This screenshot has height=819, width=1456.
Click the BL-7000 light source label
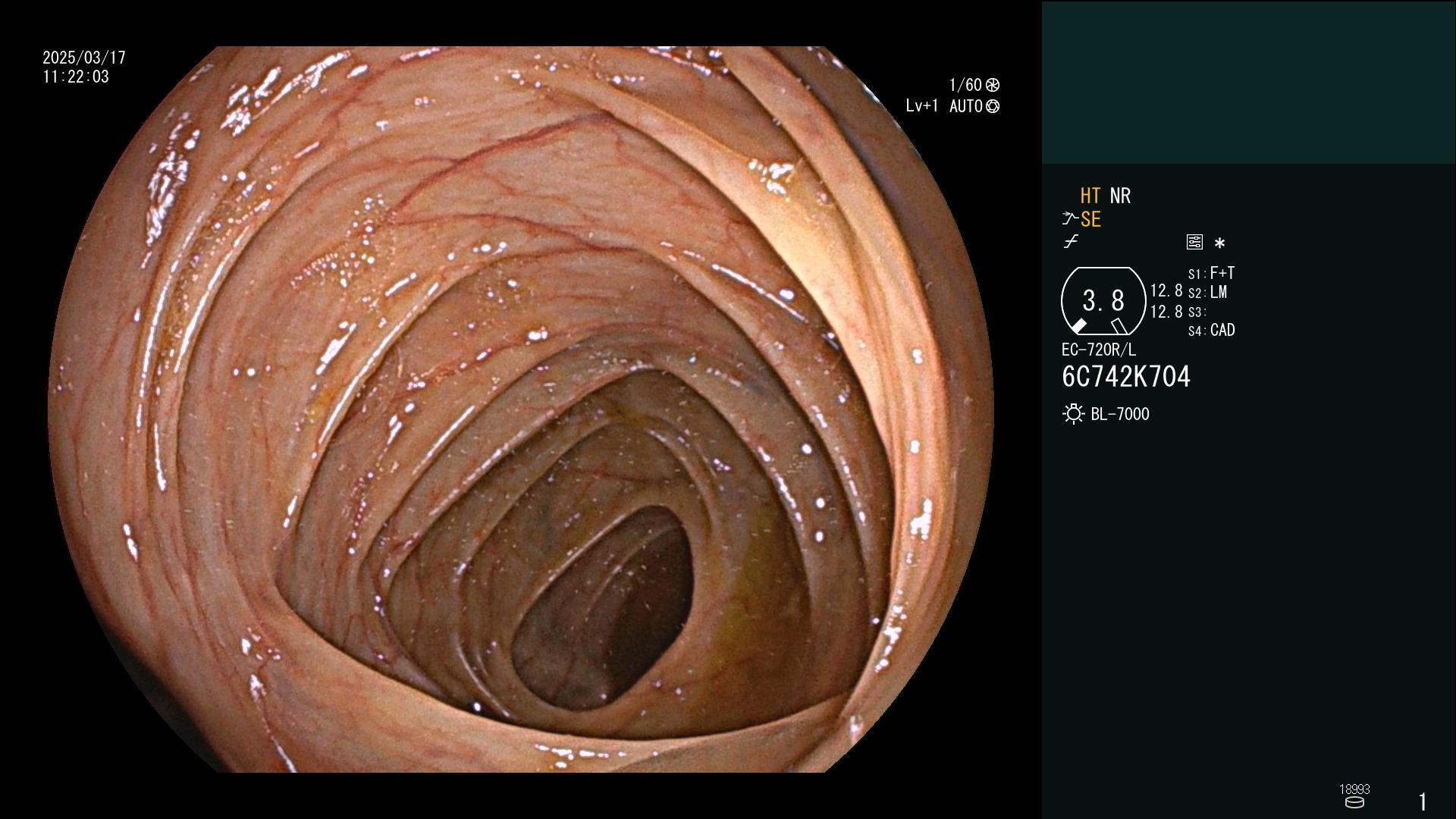tap(1120, 414)
